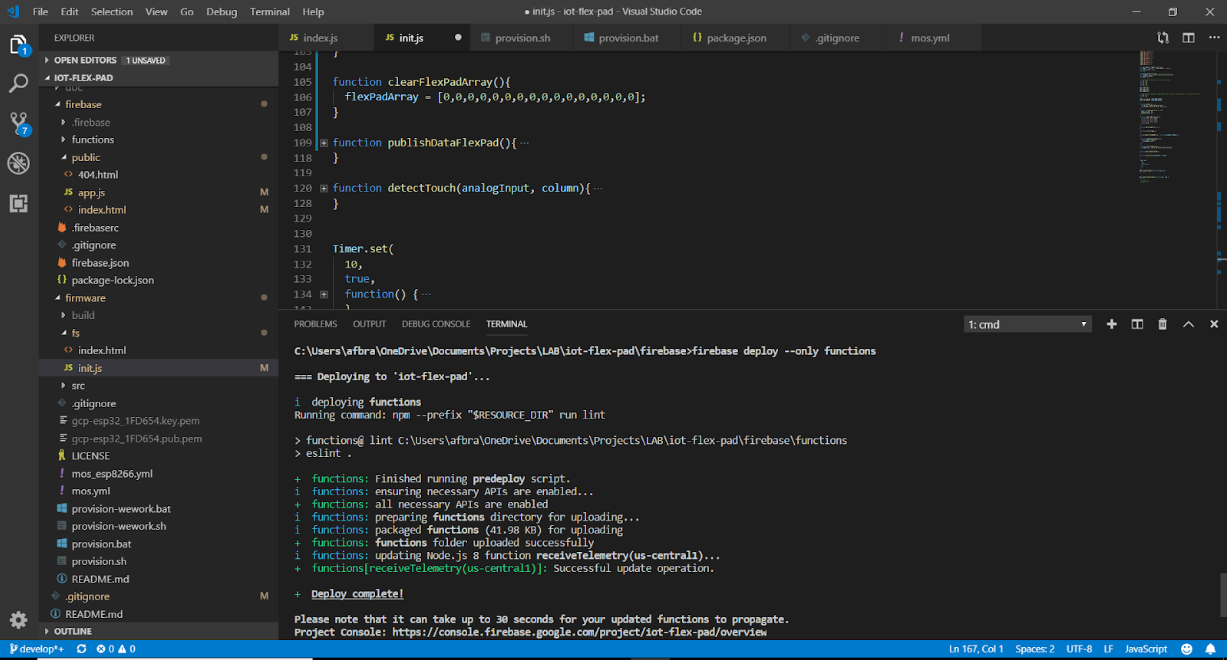Create a new terminal with plus icon
Image resolution: width=1228 pixels, height=660 pixels.
pyautogui.click(x=1111, y=324)
